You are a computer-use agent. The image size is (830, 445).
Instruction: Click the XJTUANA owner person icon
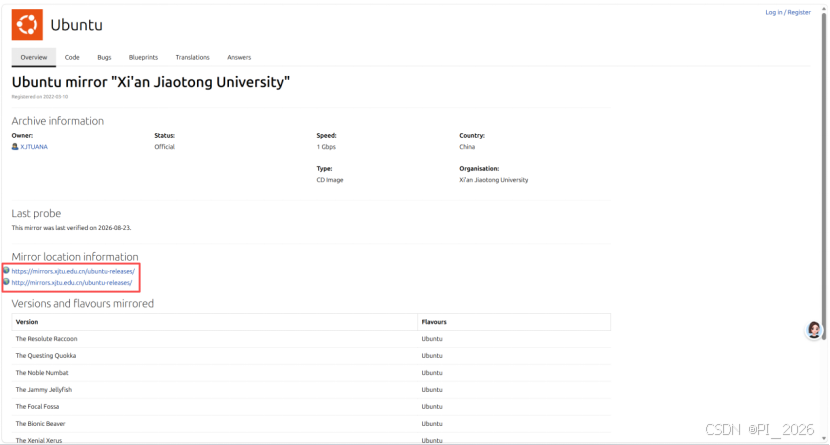coord(15,147)
